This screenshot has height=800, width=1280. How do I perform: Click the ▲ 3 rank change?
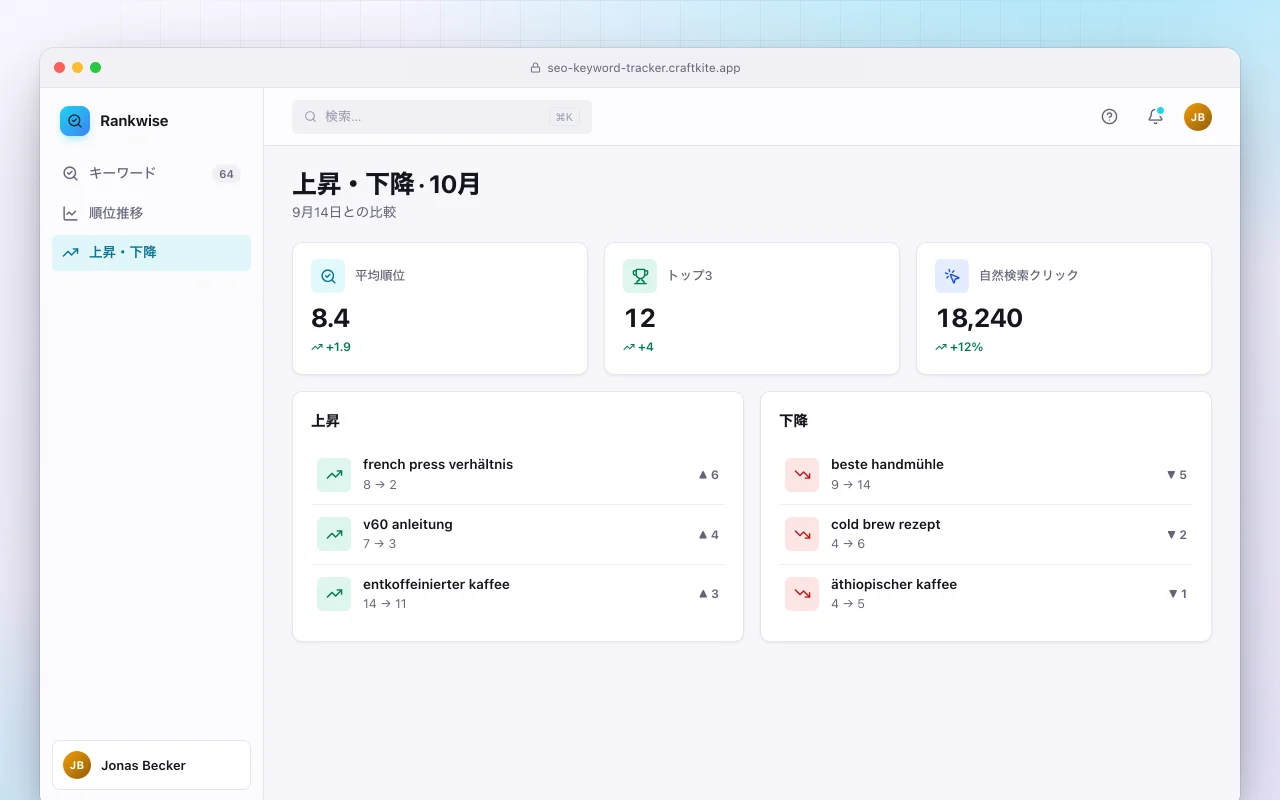click(709, 594)
